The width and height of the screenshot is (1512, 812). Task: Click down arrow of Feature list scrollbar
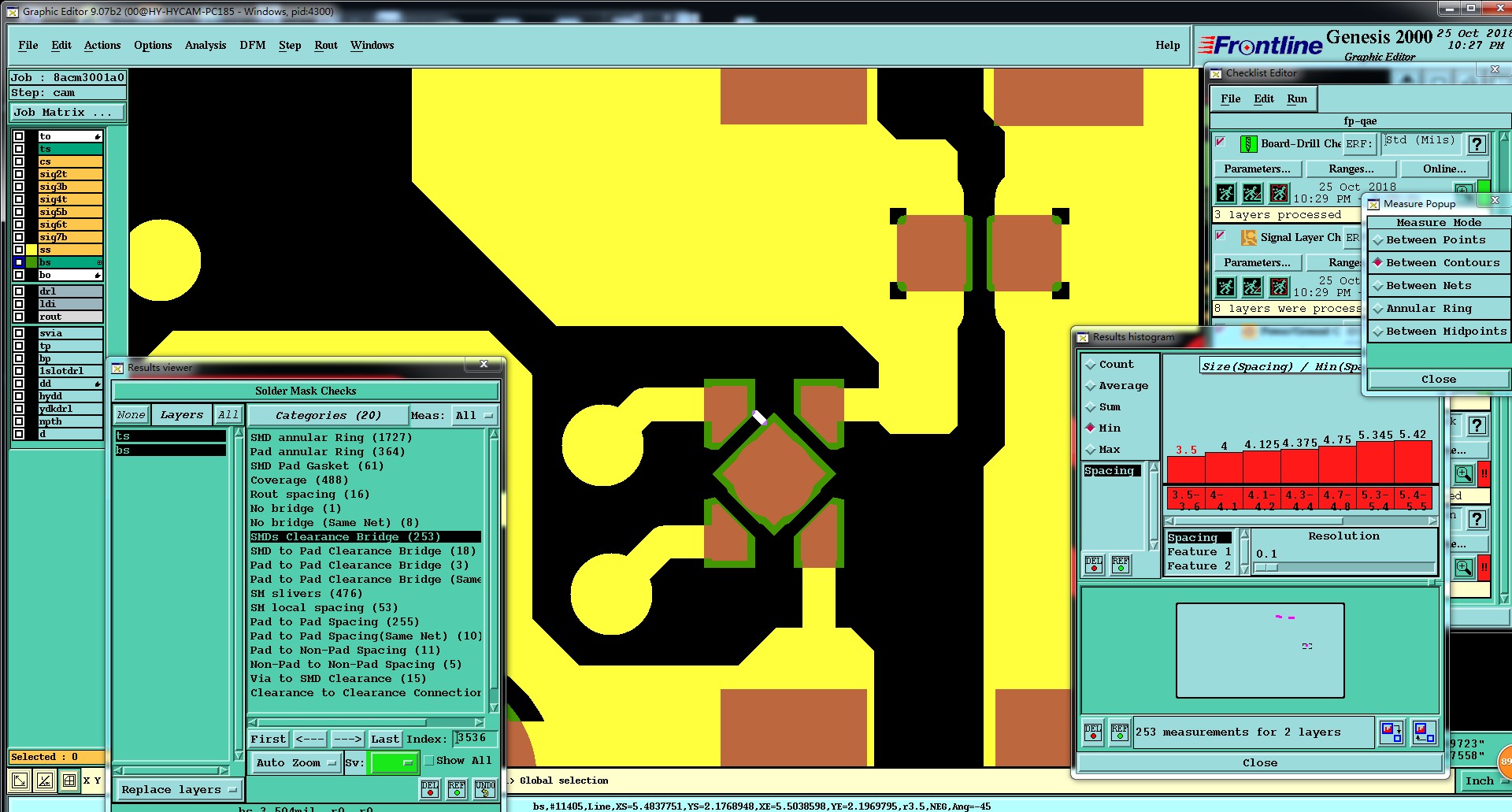tap(1244, 569)
